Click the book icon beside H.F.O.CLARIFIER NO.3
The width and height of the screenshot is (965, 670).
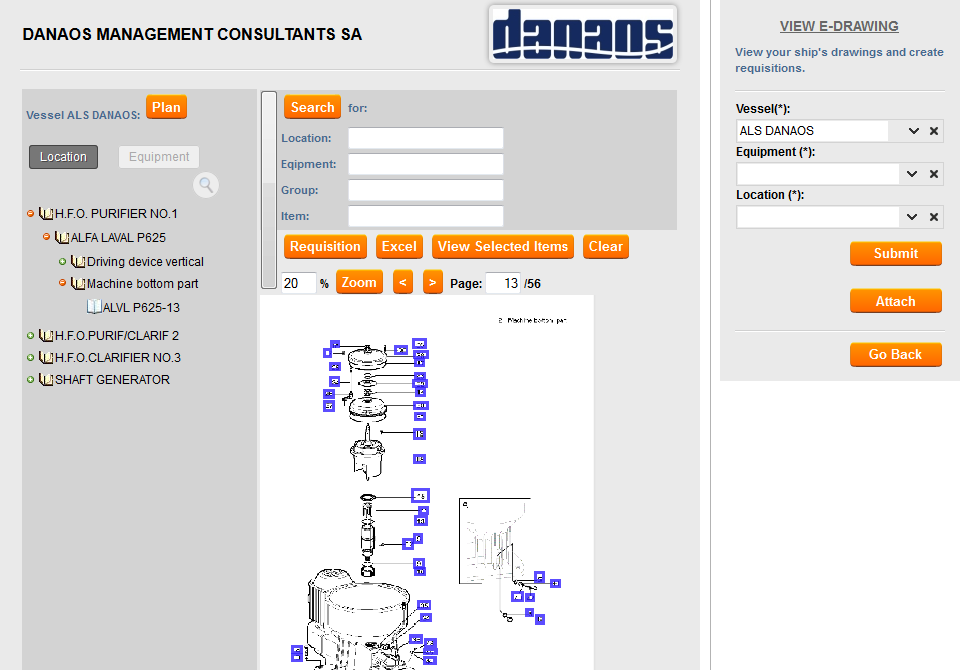(x=46, y=357)
